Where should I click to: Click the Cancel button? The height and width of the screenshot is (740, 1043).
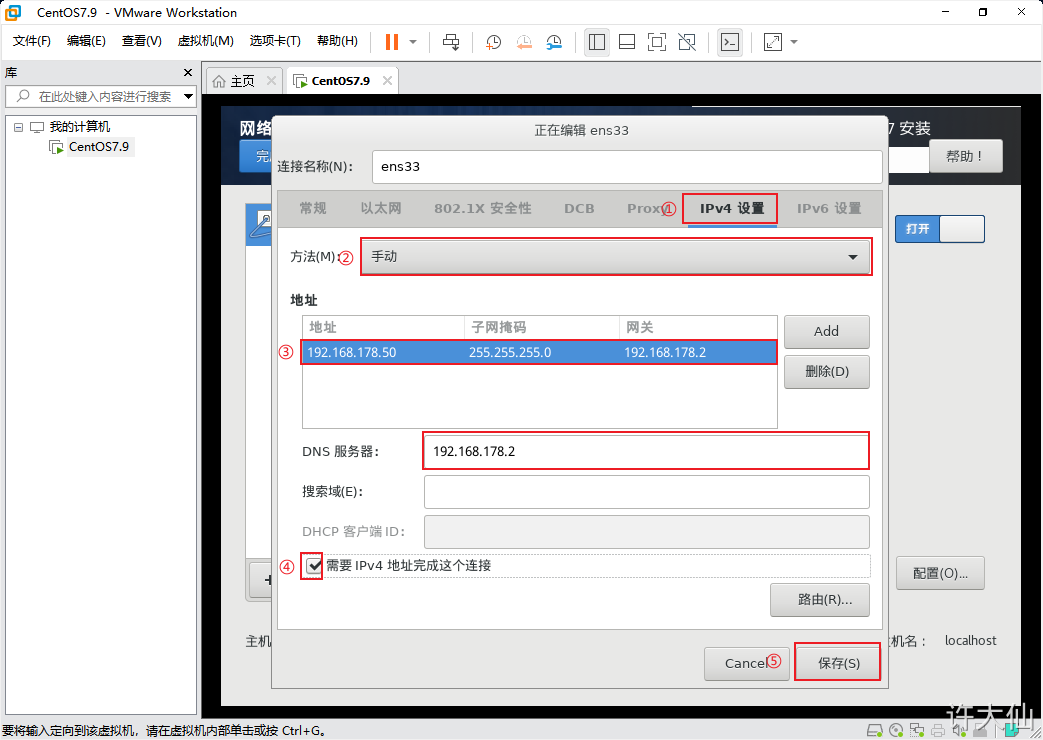click(746, 663)
